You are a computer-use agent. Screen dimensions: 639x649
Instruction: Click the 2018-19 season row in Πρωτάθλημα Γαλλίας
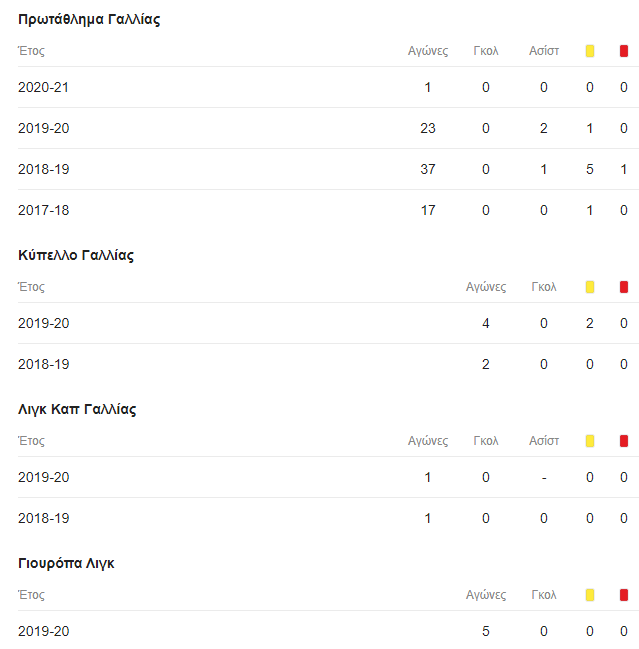click(x=328, y=169)
